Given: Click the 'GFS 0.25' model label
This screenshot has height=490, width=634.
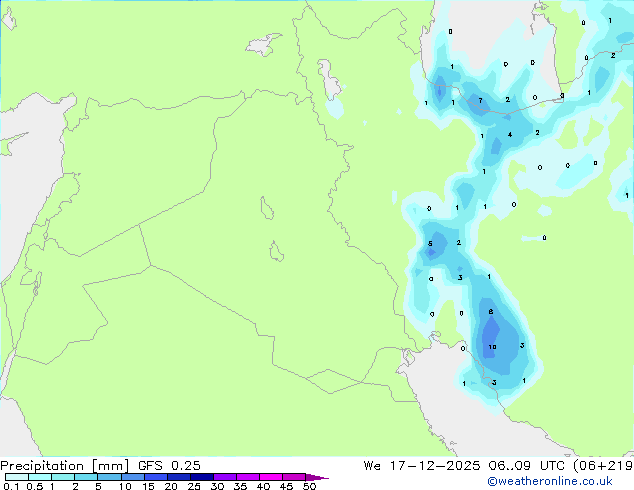Looking at the screenshot, I should (169, 466).
